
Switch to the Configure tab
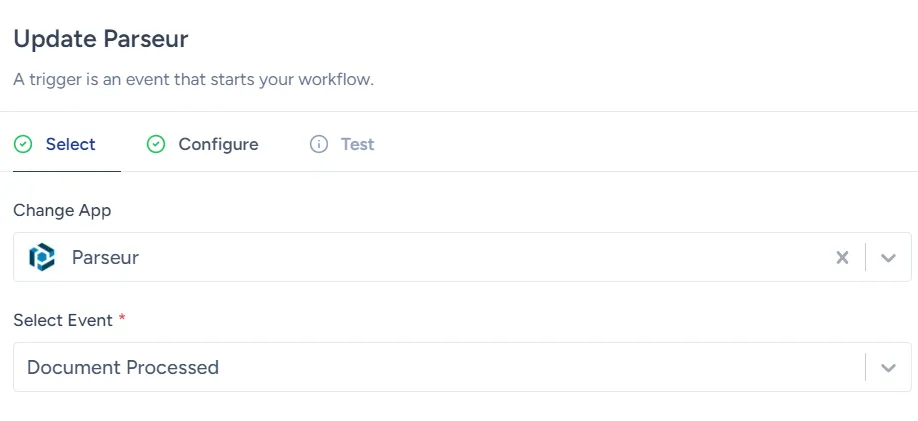pyautogui.click(x=218, y=145)
